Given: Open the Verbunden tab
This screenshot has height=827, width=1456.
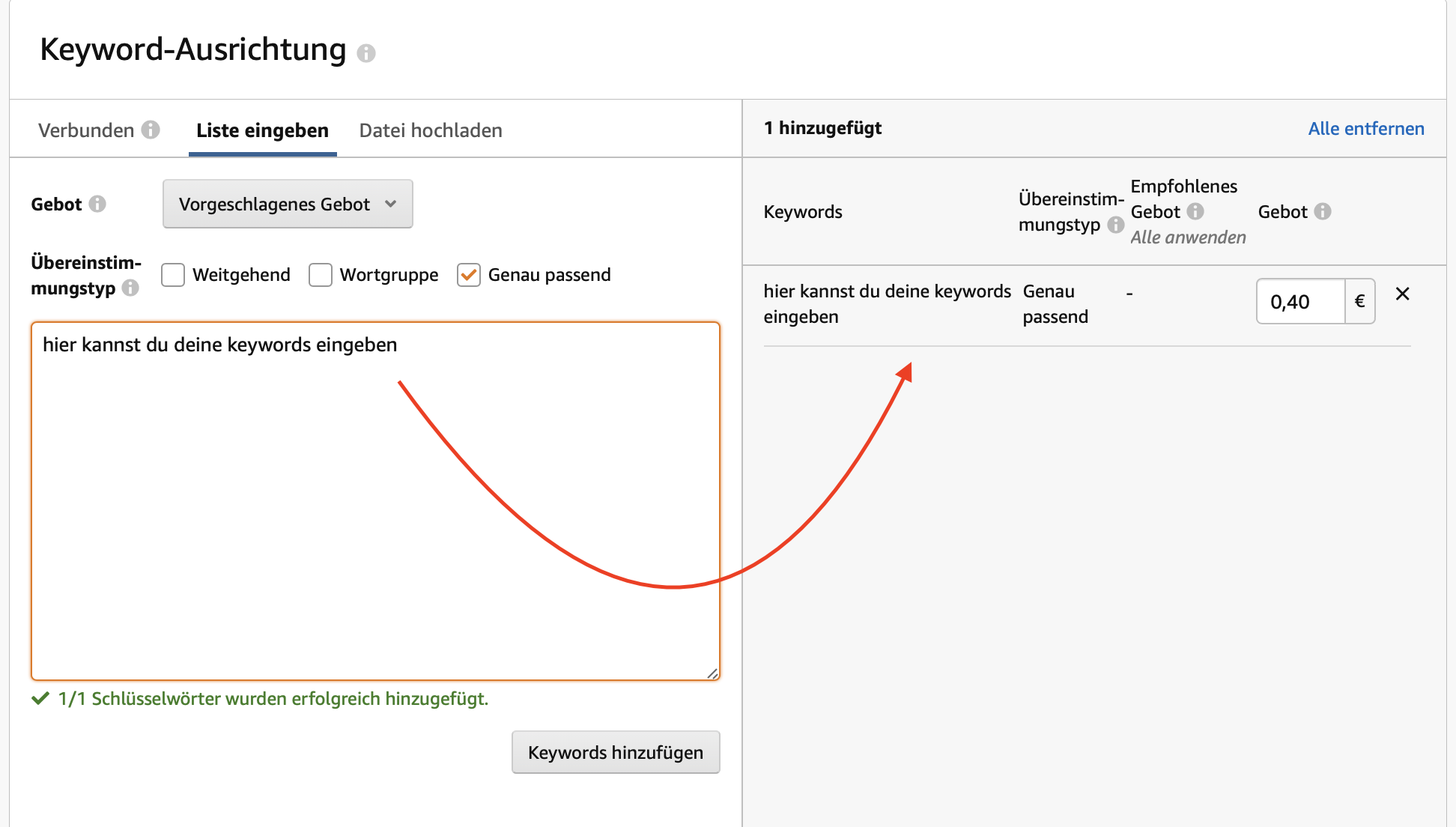Looking at the screenshot, I should pyautogui.click(x=88, y=130).
